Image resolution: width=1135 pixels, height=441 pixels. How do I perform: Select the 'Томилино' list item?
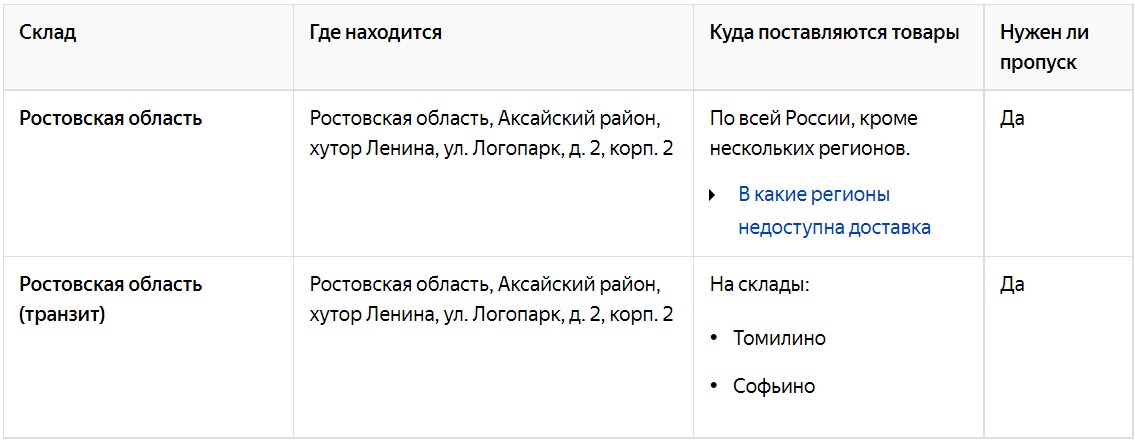[779, 339]
